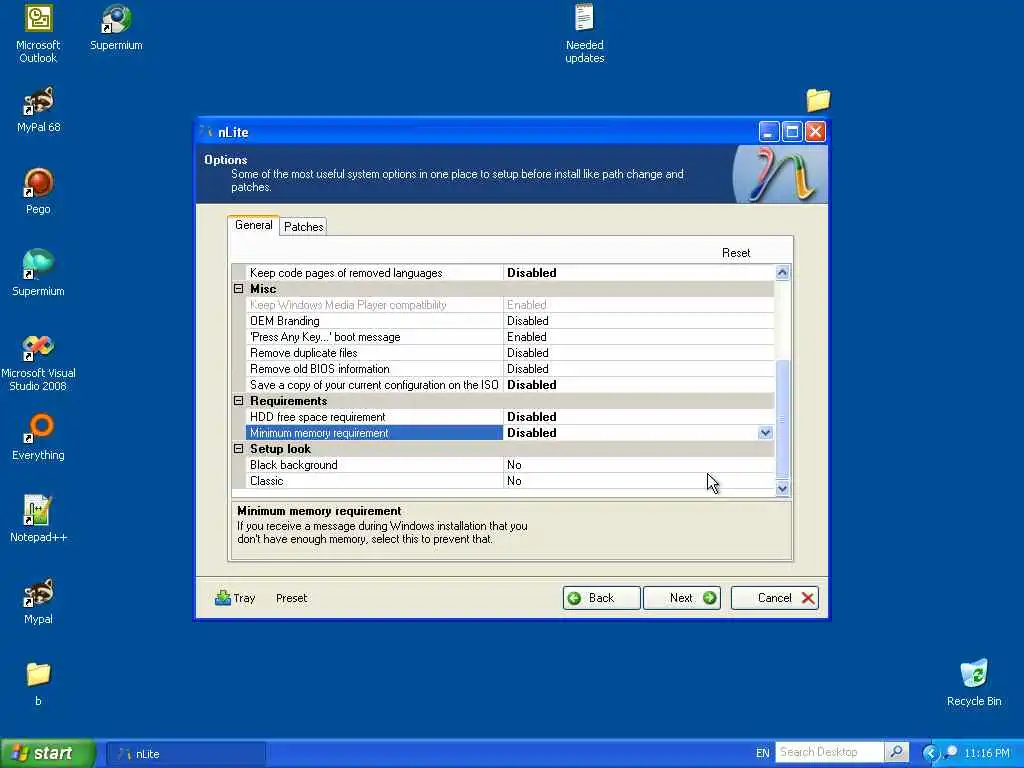Image resolution: width=1024 pixels, height=768 pixels.
Task: Click scrollbar up arrow in options list
Action: [782, 272]
